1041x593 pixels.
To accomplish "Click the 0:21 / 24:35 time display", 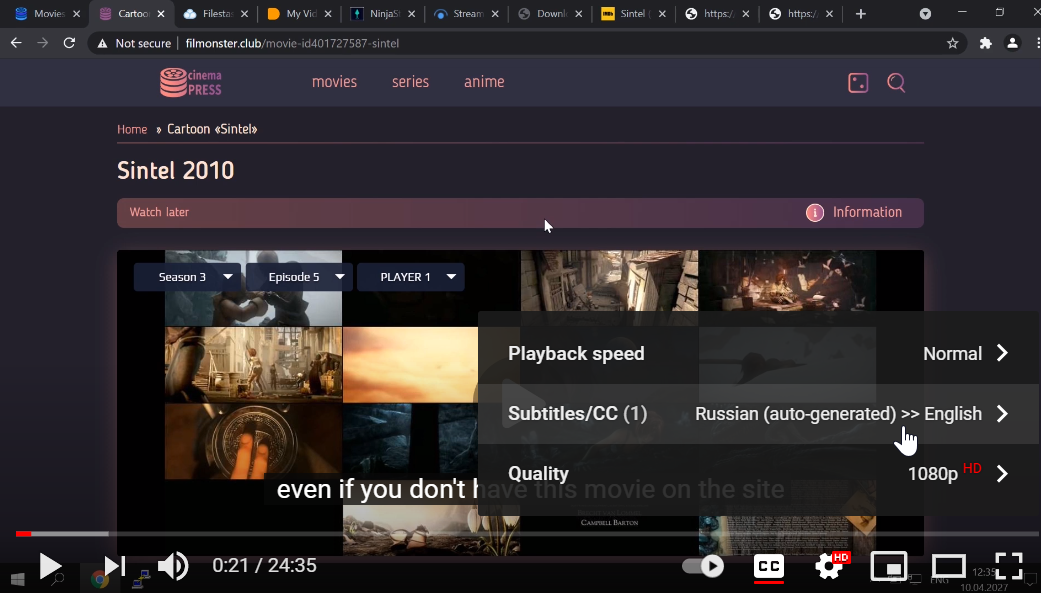I will click(x=264, y=566).
